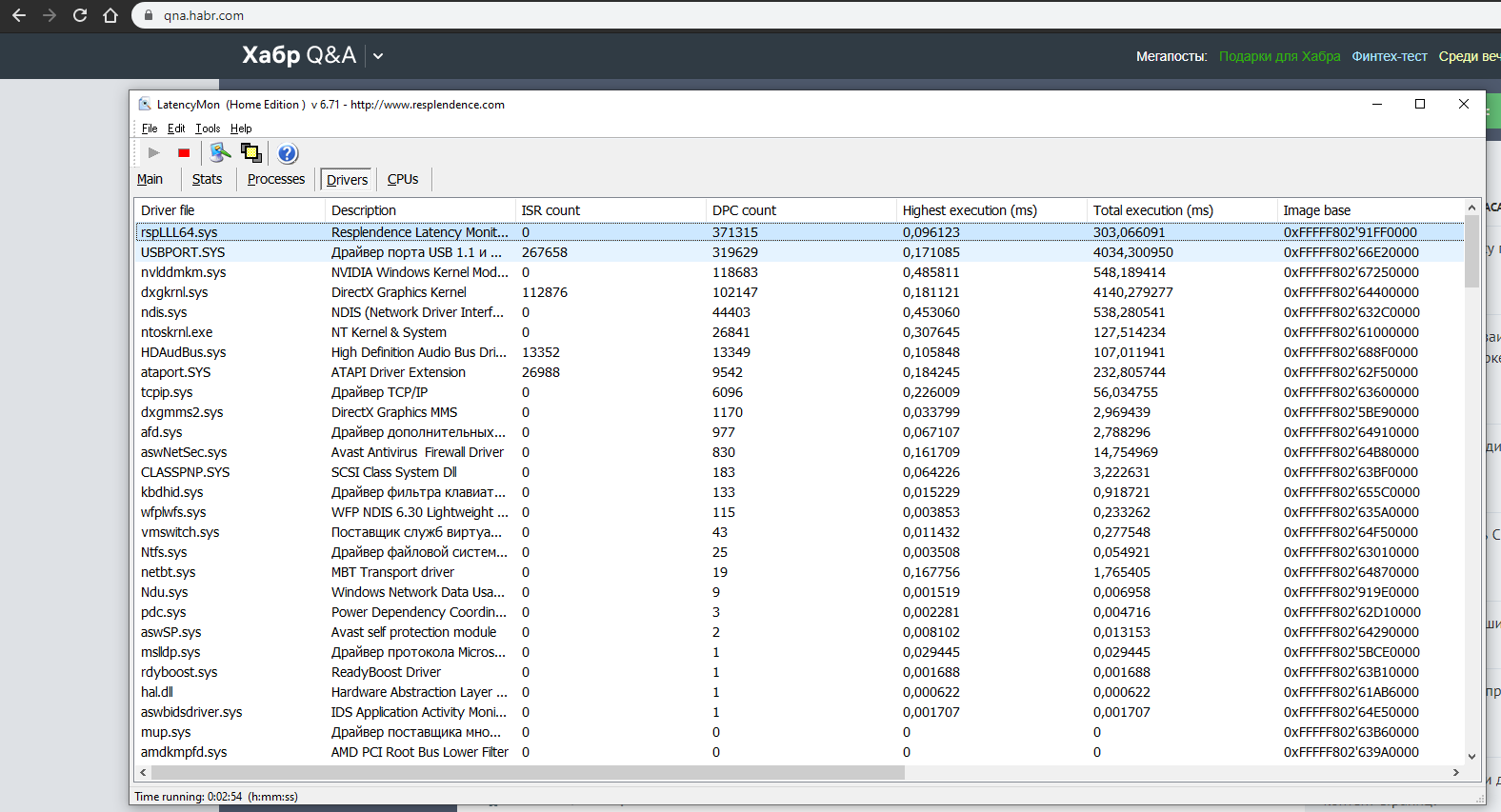
Task: Click the site lock icon in the address bar
Action: coord(148,15)
